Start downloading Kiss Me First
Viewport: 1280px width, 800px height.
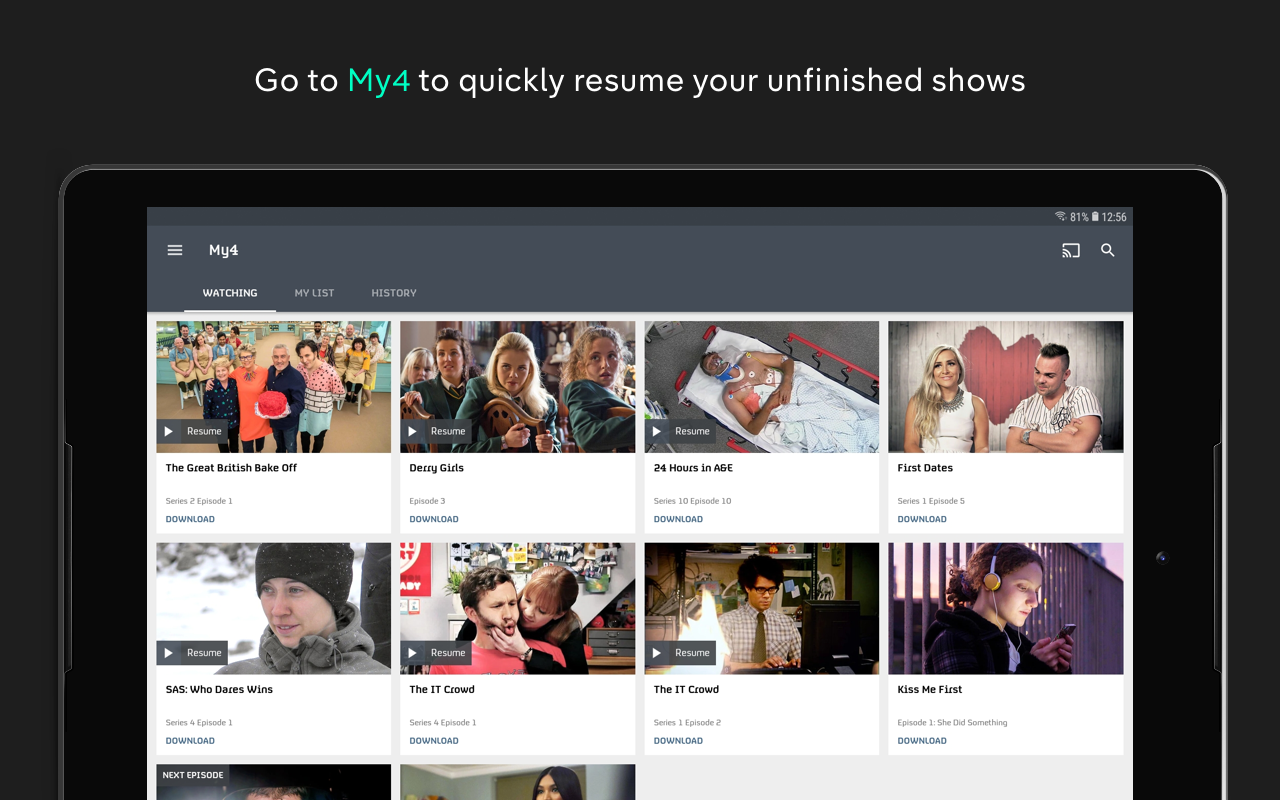tap(921, 740)
